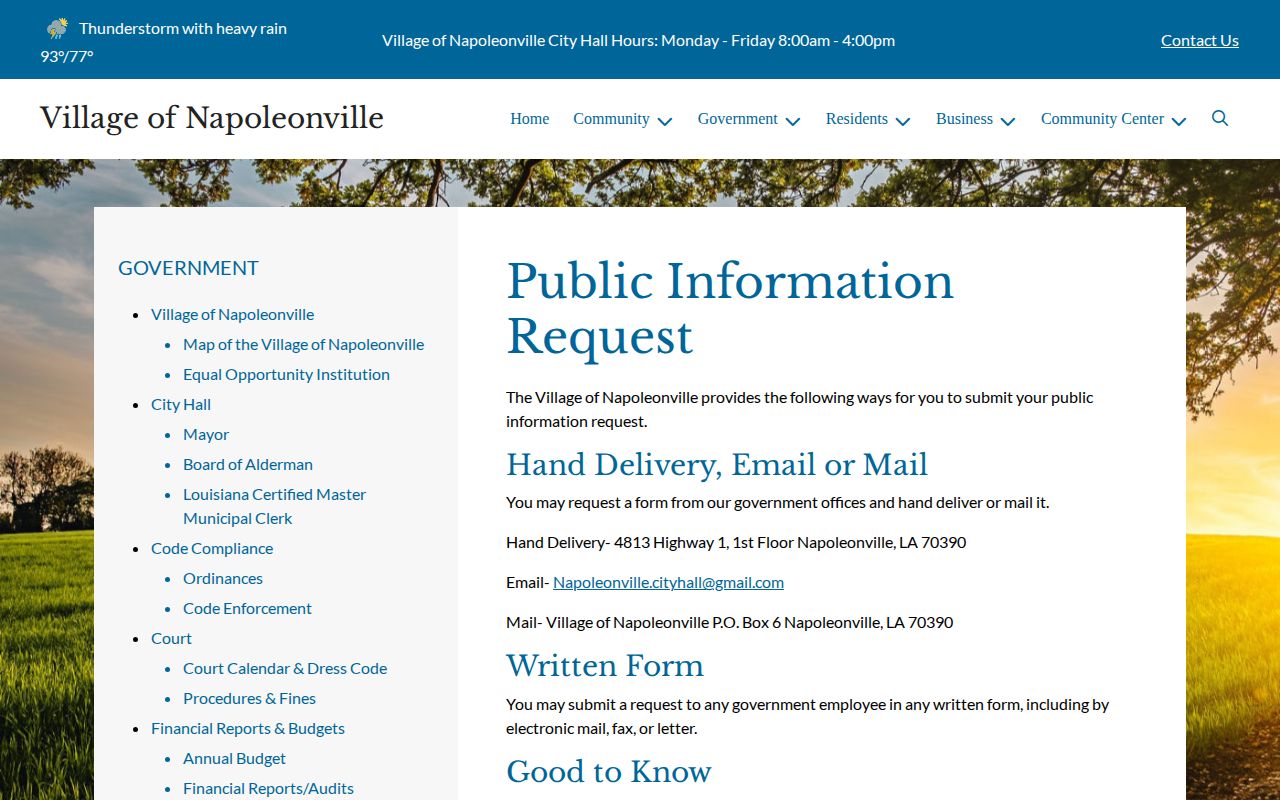Open the Business menu label

tap(964, 118)
